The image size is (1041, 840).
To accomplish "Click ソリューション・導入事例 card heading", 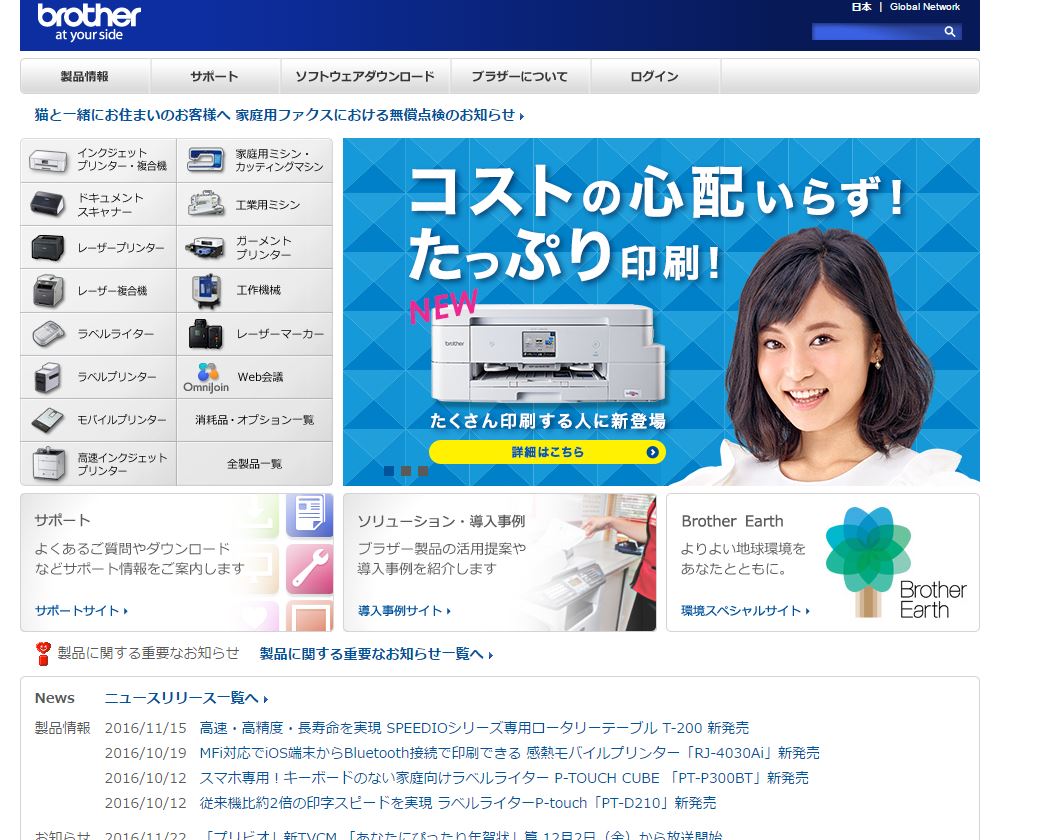I will point(441,521).
